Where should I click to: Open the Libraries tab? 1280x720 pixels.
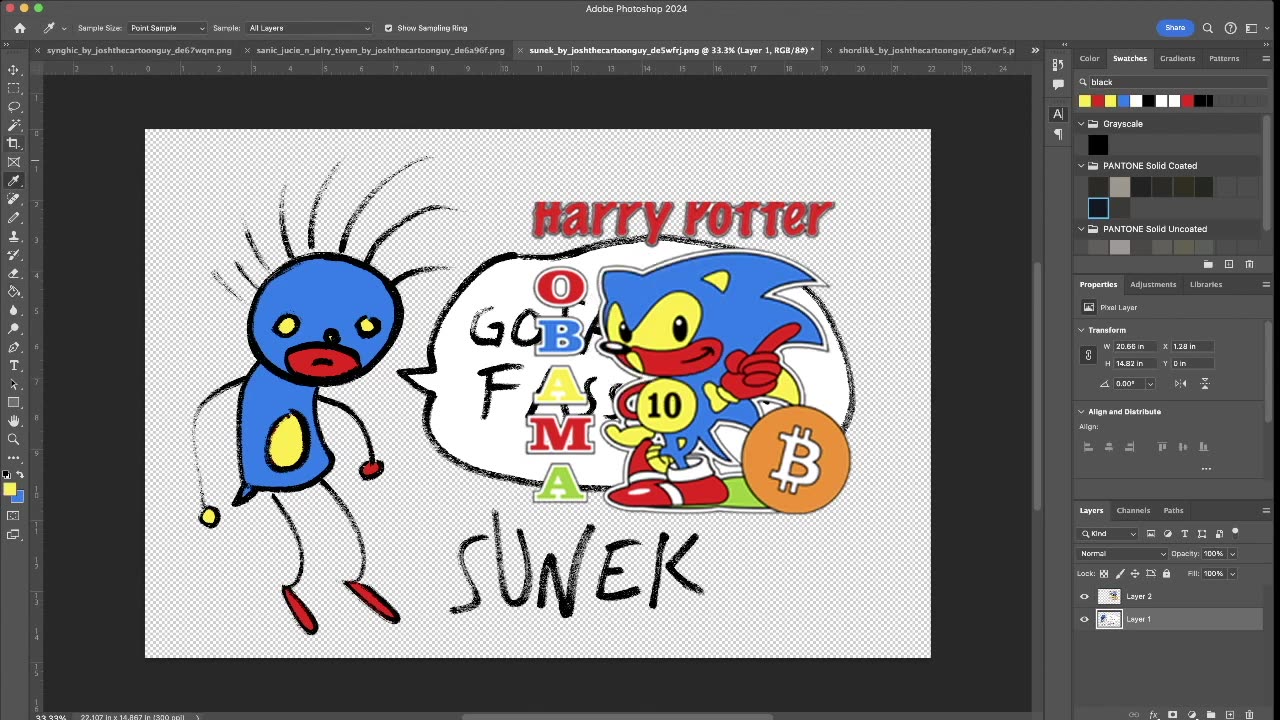click(1206, 284)
